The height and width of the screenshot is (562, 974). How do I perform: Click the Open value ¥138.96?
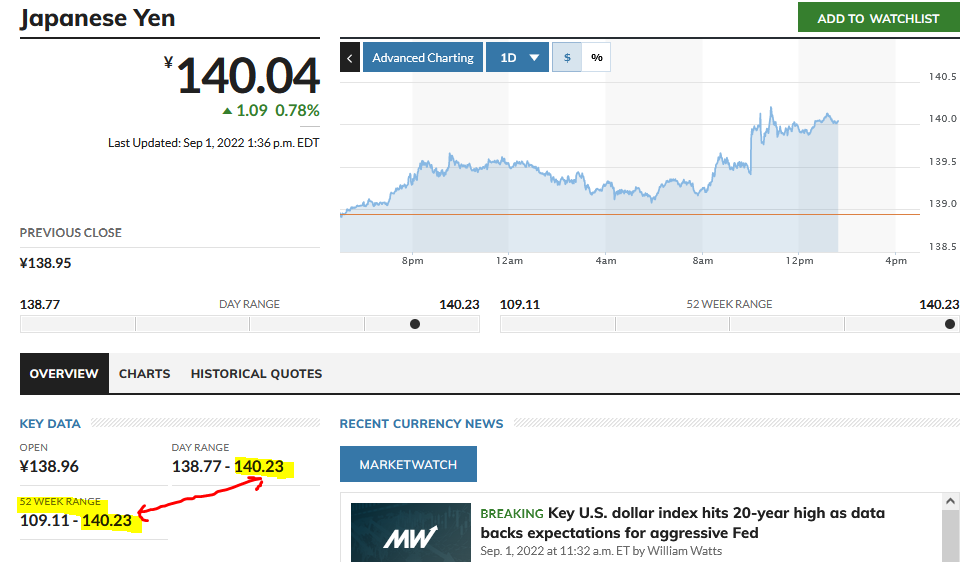point(49,466)
